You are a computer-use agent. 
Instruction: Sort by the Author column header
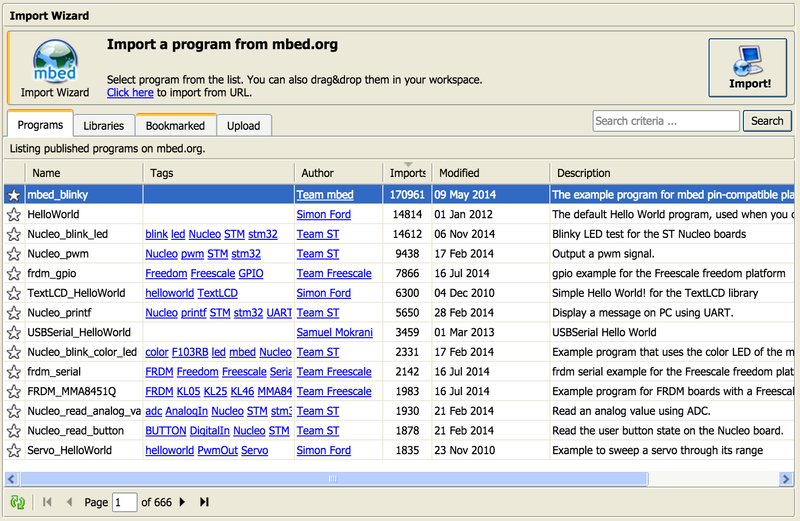point(338,173)
